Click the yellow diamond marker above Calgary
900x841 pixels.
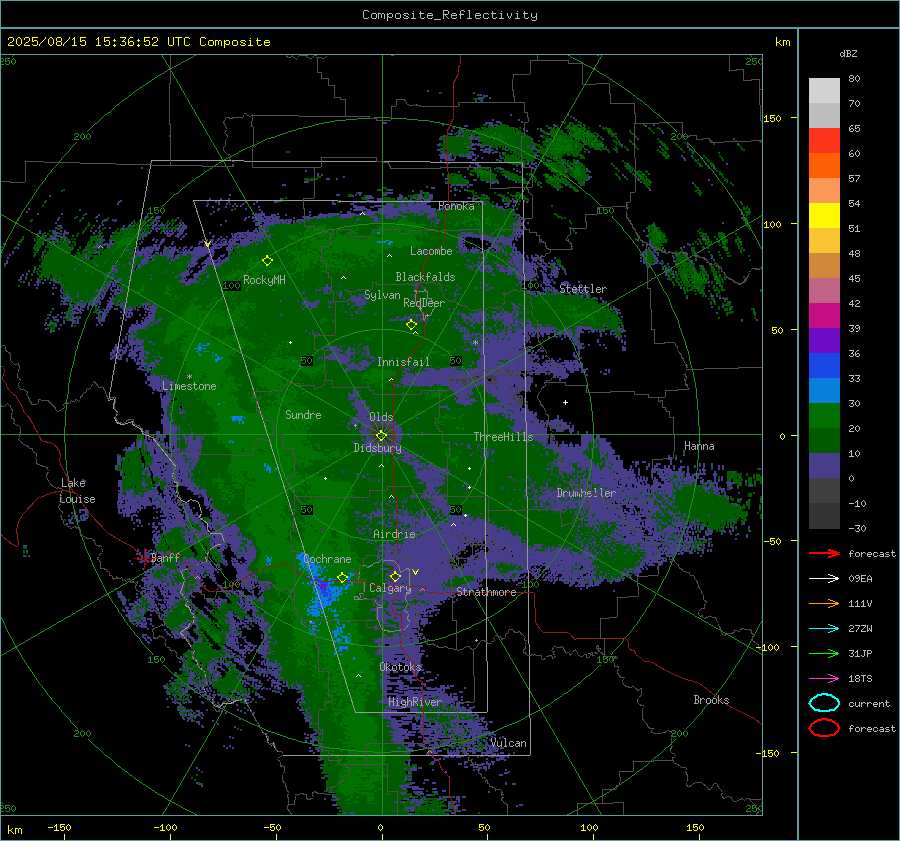pyautogui.click(x=395, y=576)
